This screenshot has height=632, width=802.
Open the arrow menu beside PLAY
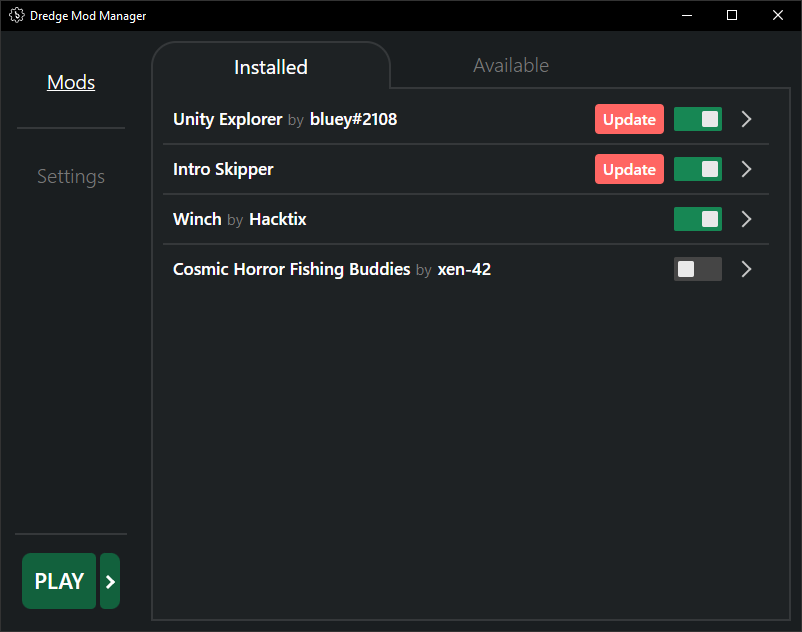click(x=109, y=581)
